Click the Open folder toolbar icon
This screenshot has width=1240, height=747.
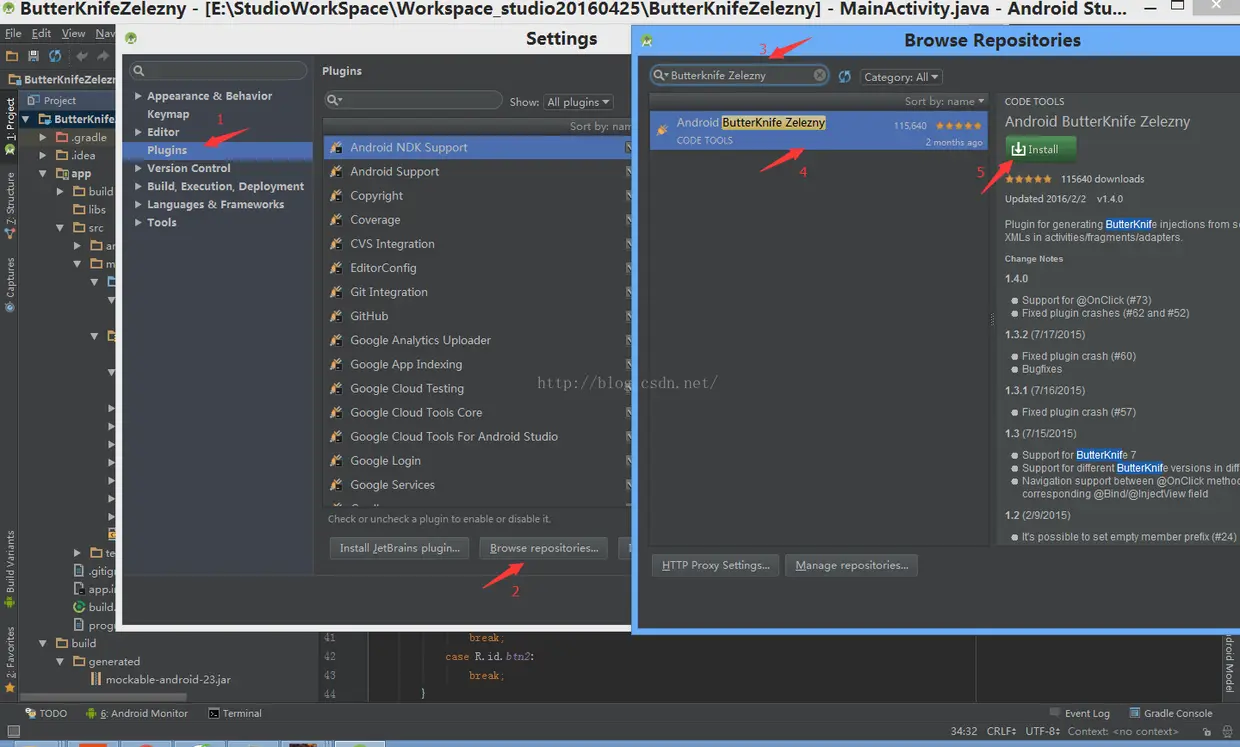point(12,56)
